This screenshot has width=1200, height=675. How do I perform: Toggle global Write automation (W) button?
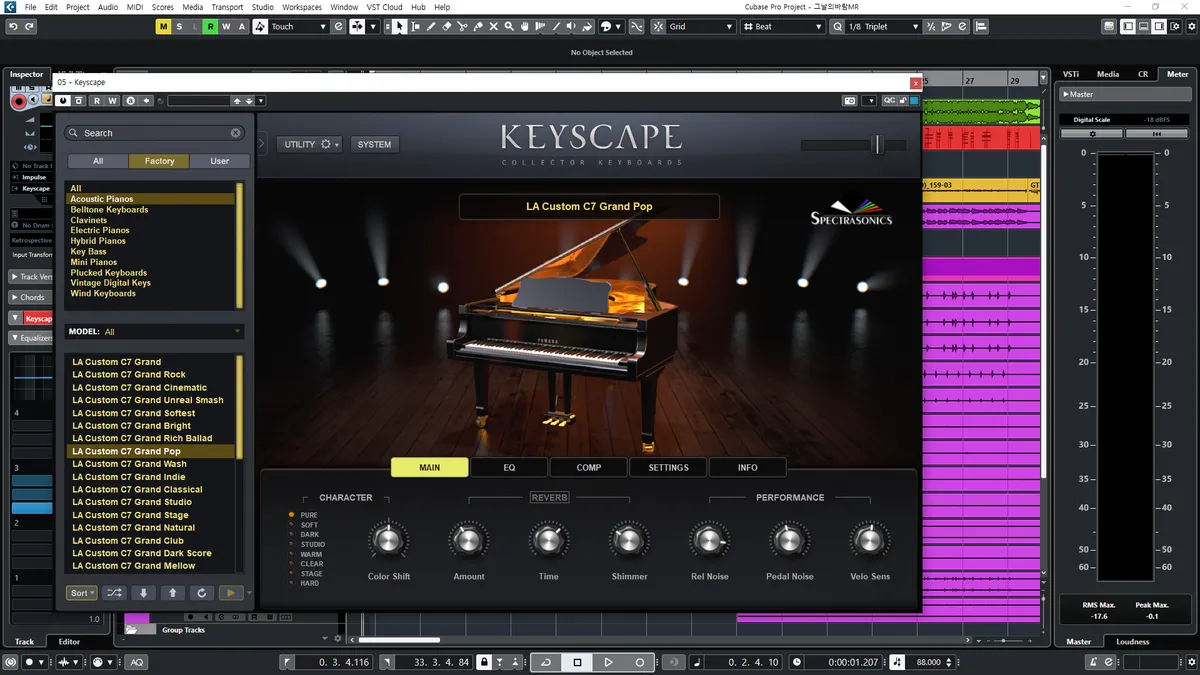[227, 27]
